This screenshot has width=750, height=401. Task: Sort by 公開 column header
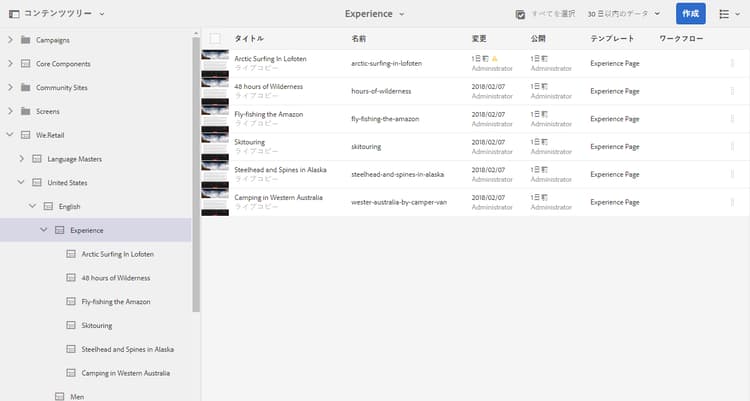coord(538,38)
